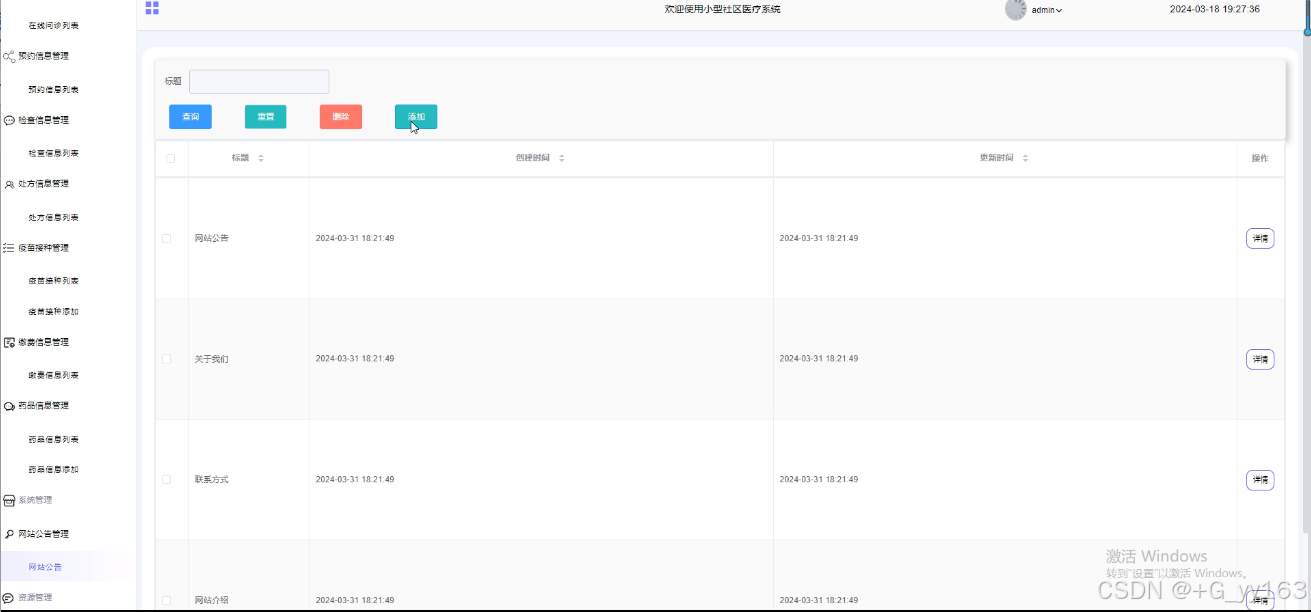Click the 重置 button

(x=266, y=117)
